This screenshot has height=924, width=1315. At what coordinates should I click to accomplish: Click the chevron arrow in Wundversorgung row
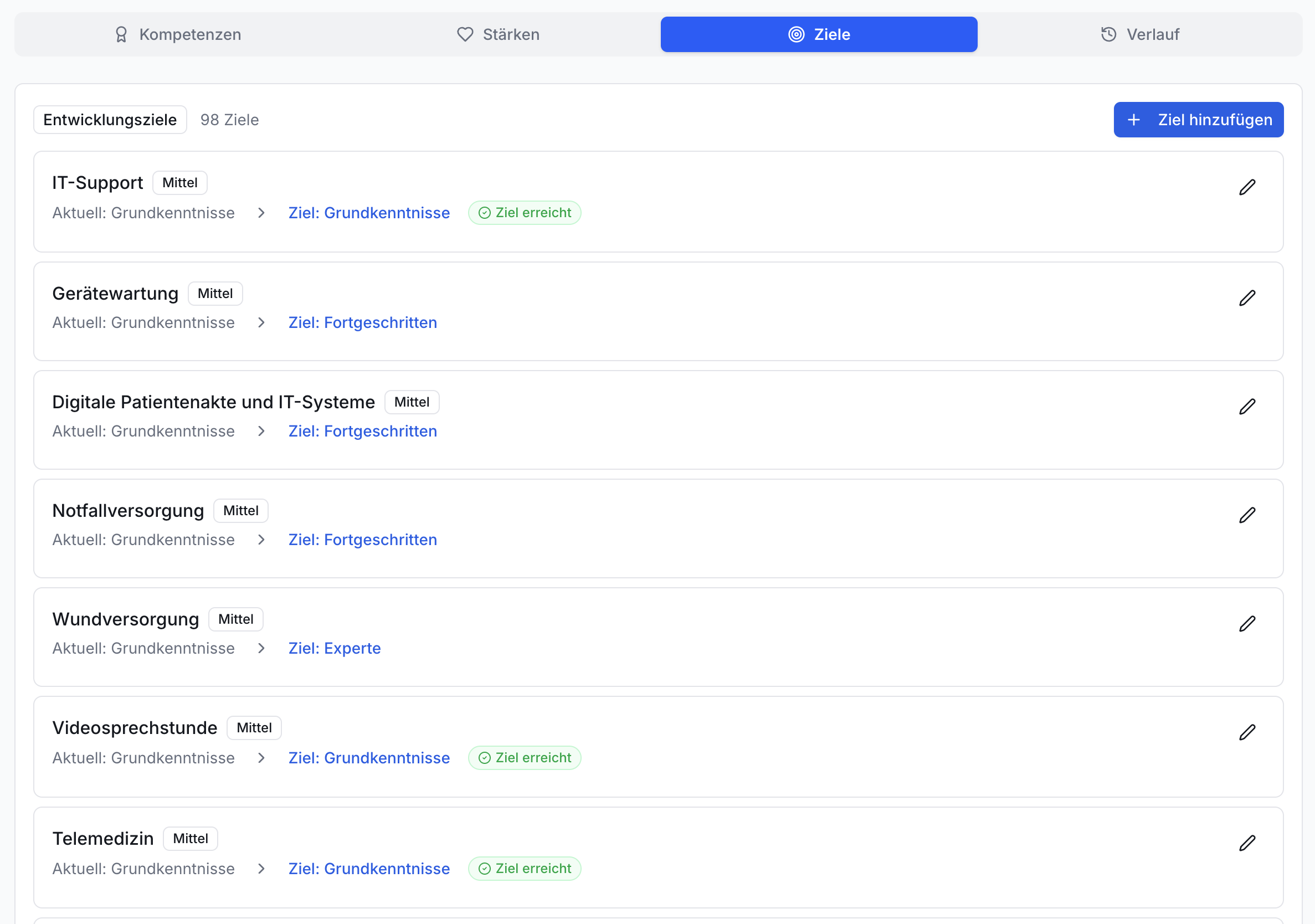pyautogui.click(x=261, y=649)
